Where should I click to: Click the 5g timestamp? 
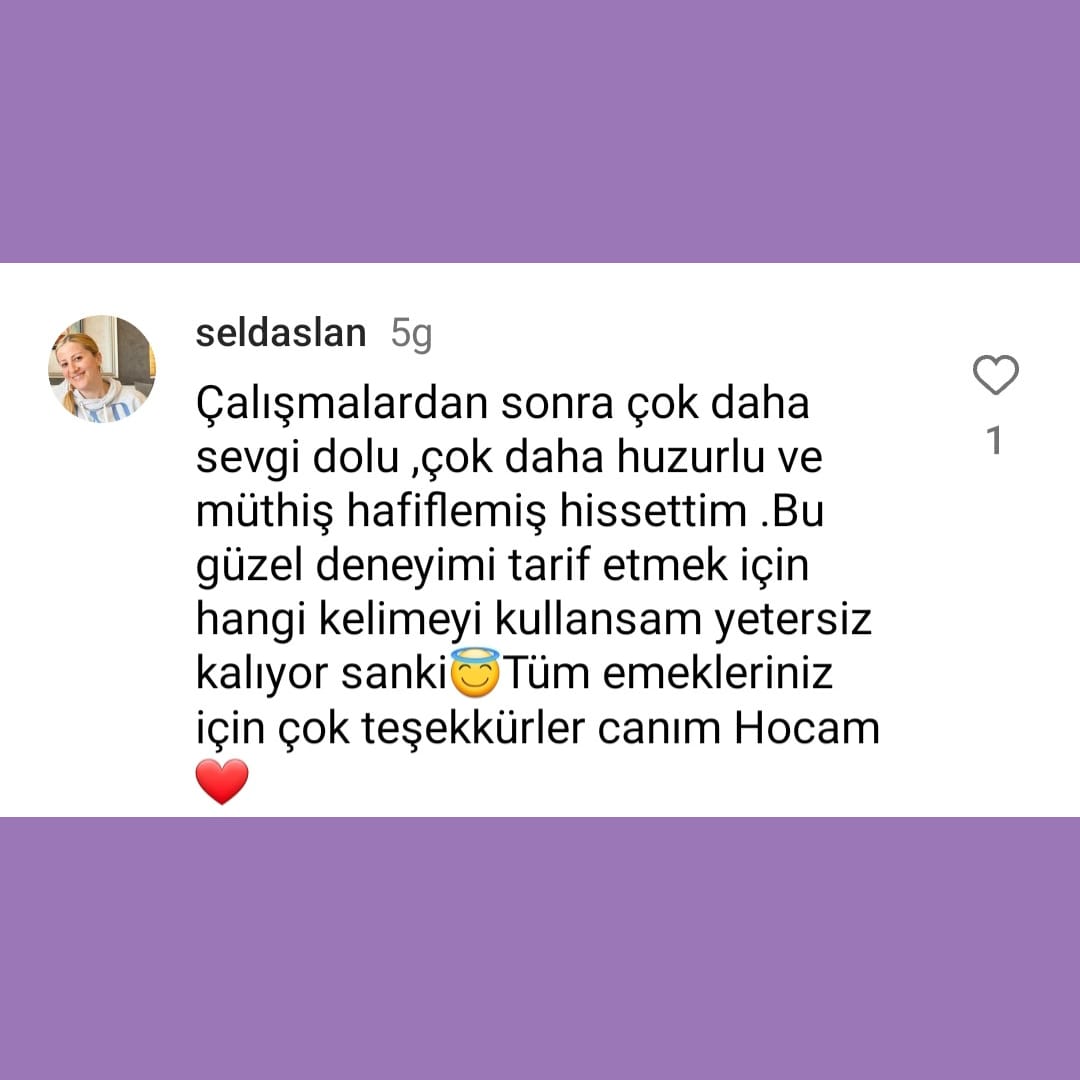pyautogui.click(x=411, y=335)
